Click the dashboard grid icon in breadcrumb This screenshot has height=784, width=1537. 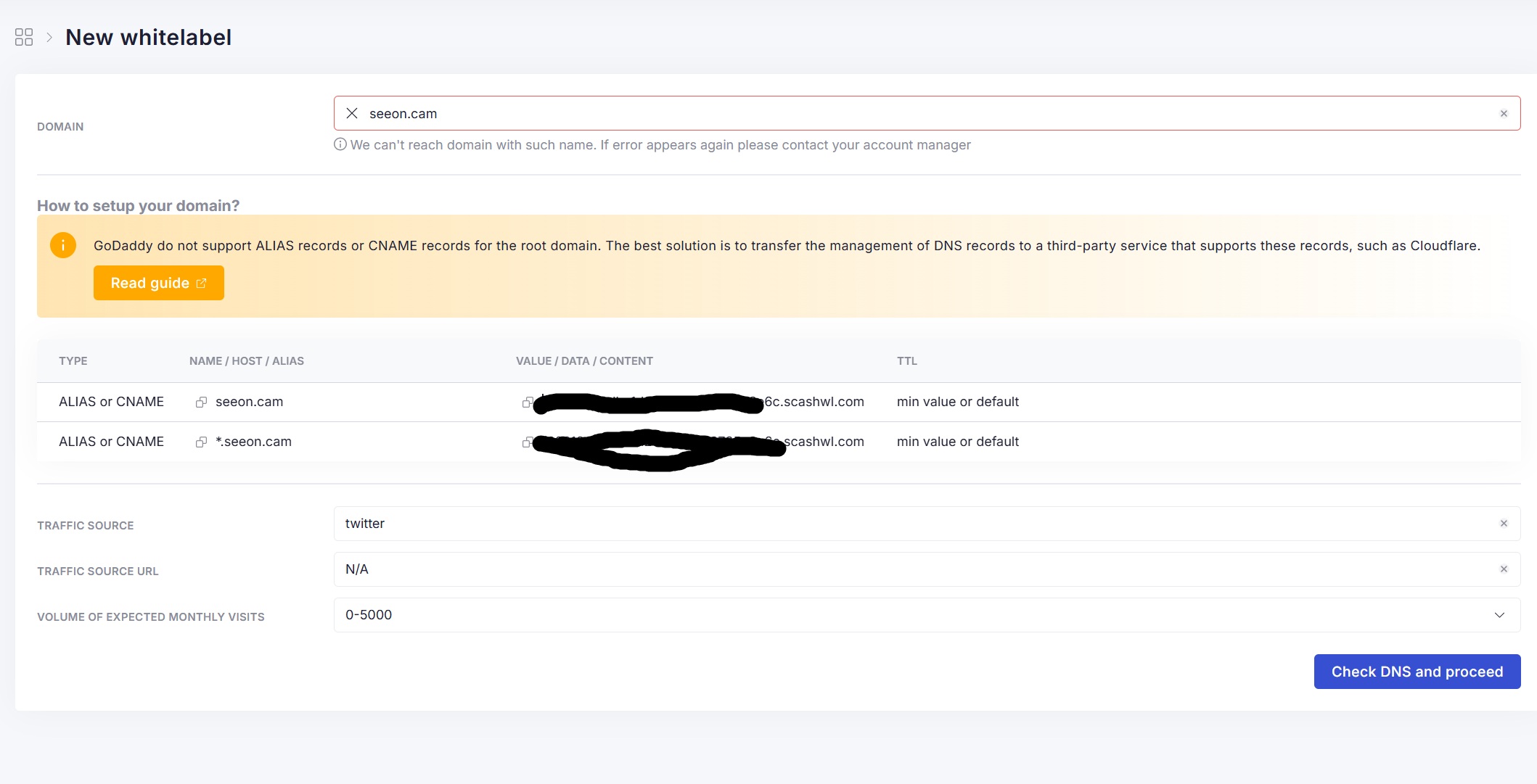[24, 37]
